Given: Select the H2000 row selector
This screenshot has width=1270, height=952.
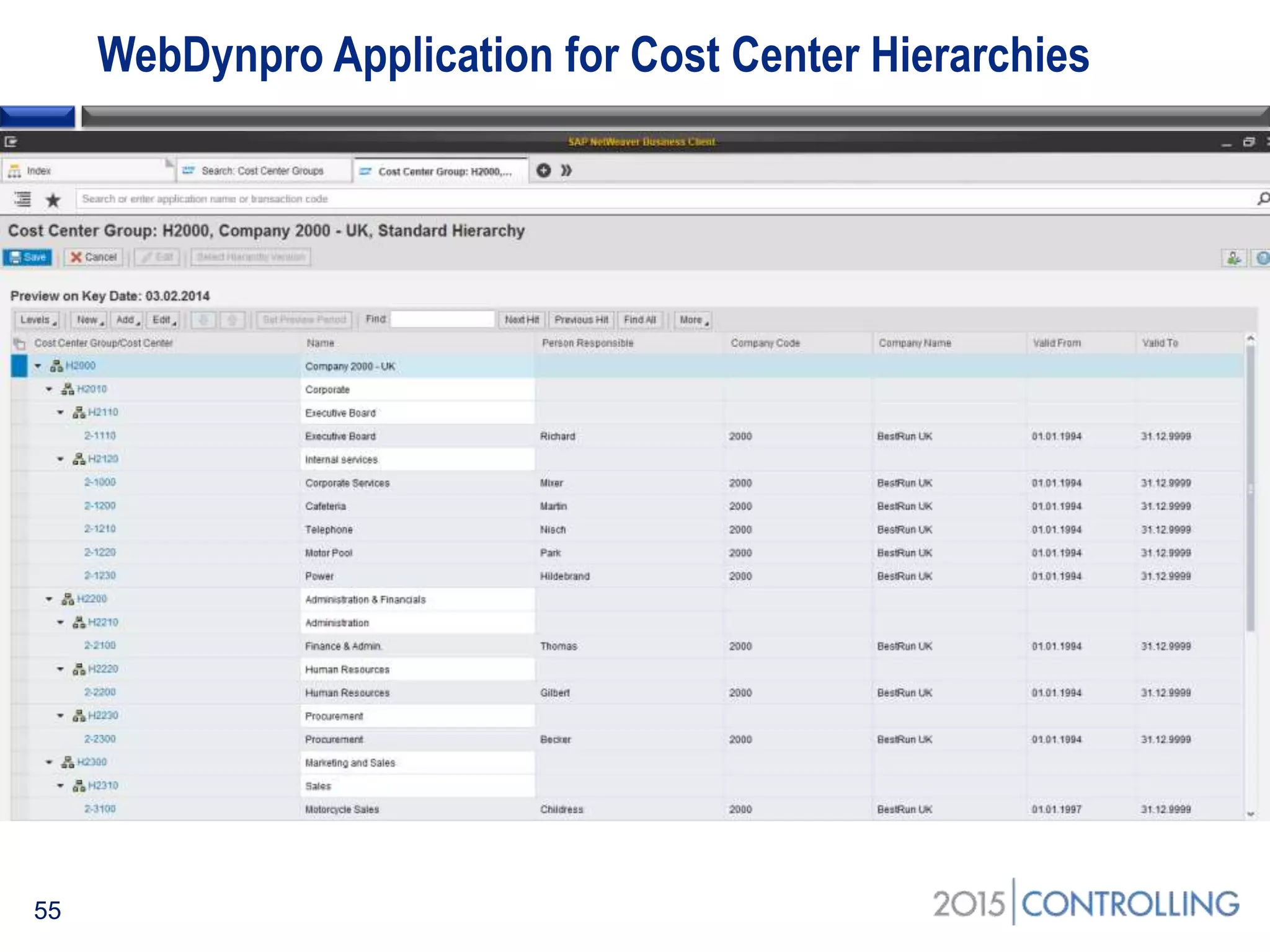Looking at the screenshot, I should coord(19,366).
